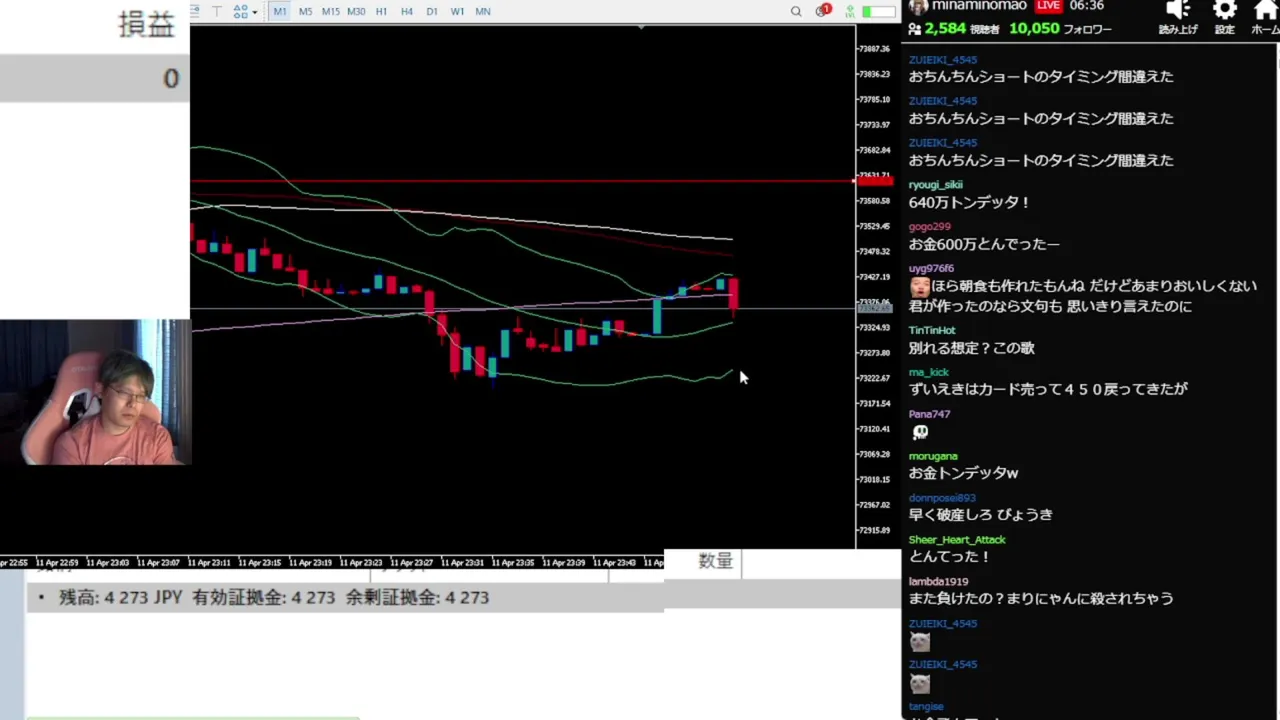Switch chart to M15 timeframe
Viewport: 1280px width, 720px height.
click(x=330, y=11)
